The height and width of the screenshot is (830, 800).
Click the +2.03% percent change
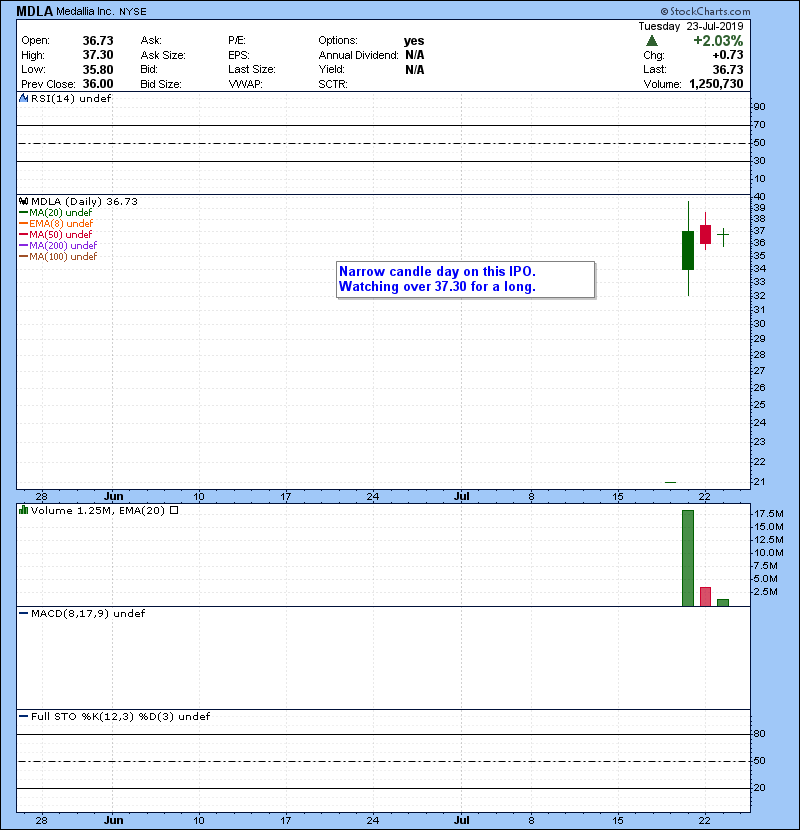coord(718,41)
